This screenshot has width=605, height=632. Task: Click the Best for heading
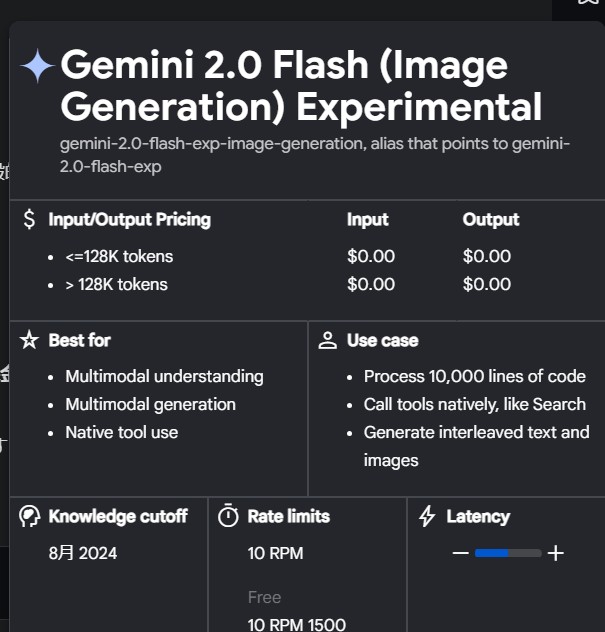point(80,340)
